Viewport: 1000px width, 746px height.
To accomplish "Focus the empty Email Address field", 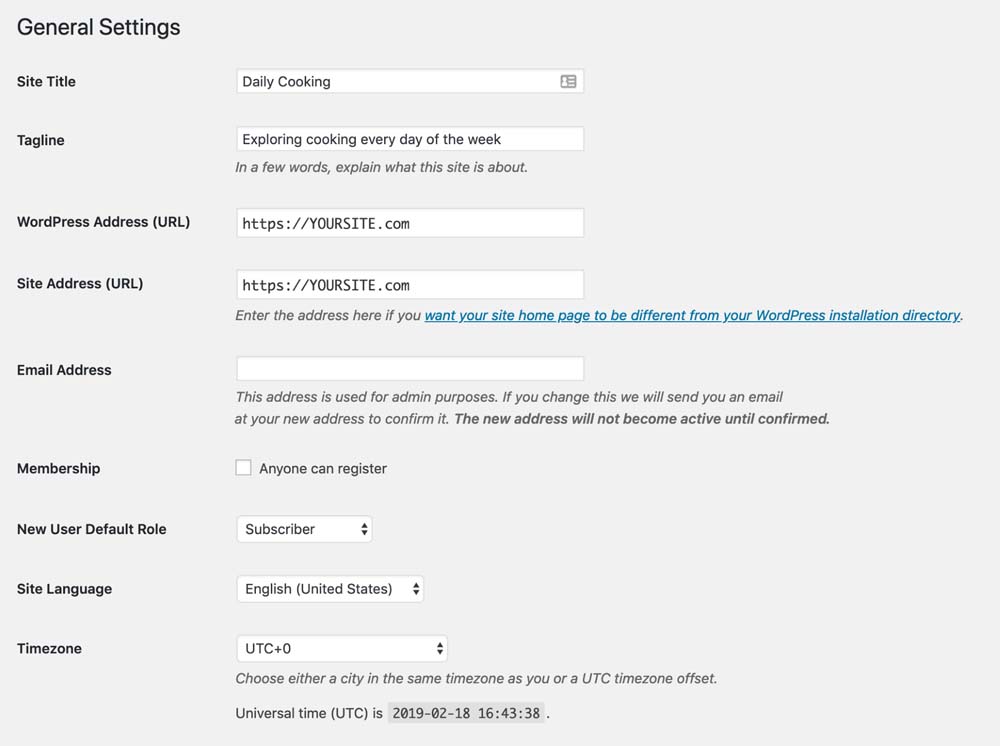I will pyautogui.click(x=409, y=368).
